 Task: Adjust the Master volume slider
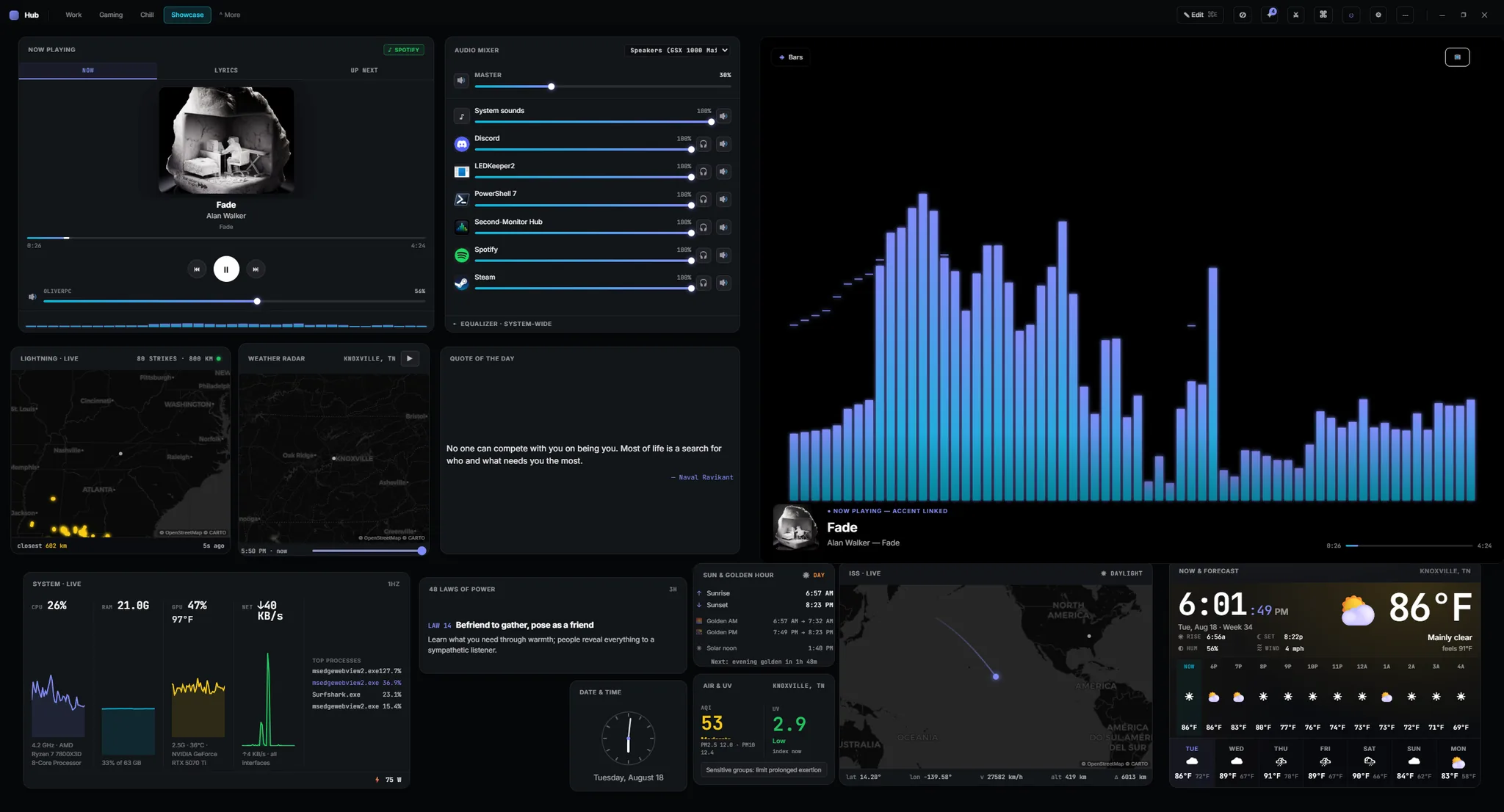[x=603, y=87]
